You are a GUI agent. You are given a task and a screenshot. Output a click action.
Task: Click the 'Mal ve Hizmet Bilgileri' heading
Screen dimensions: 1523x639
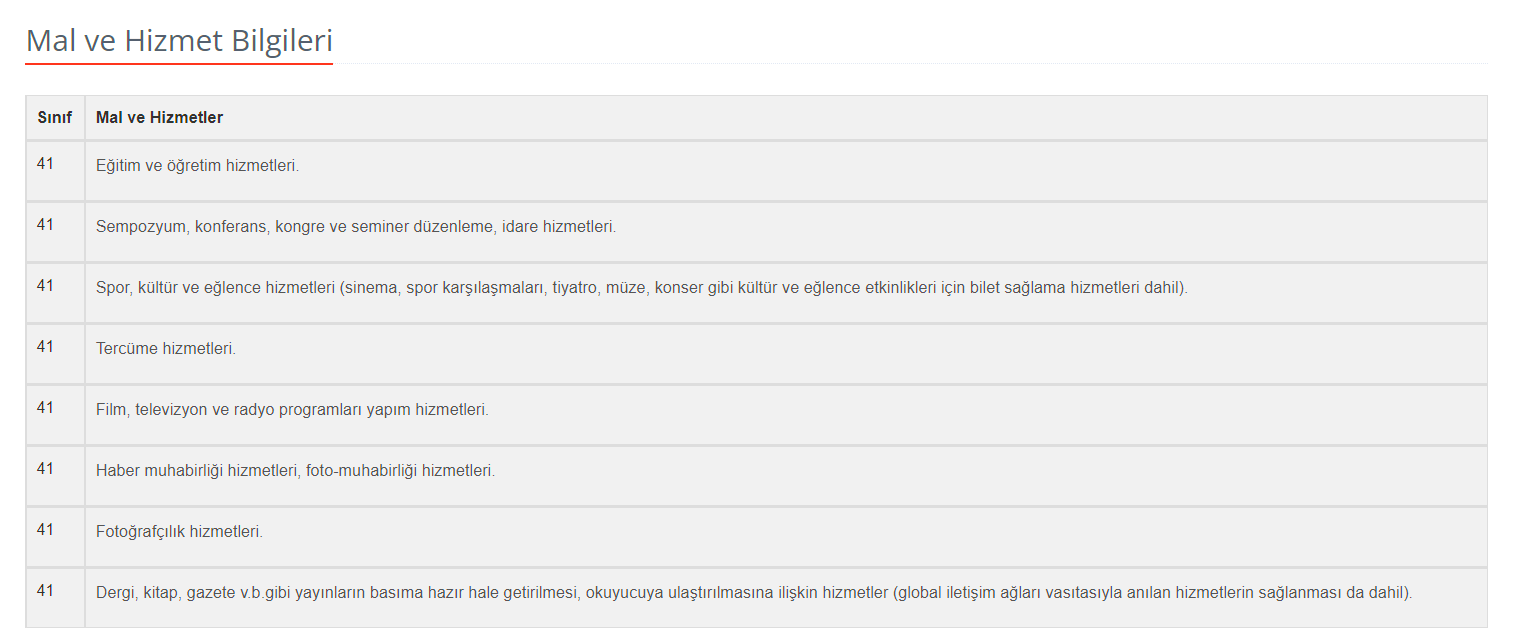[x=179, y=41]
